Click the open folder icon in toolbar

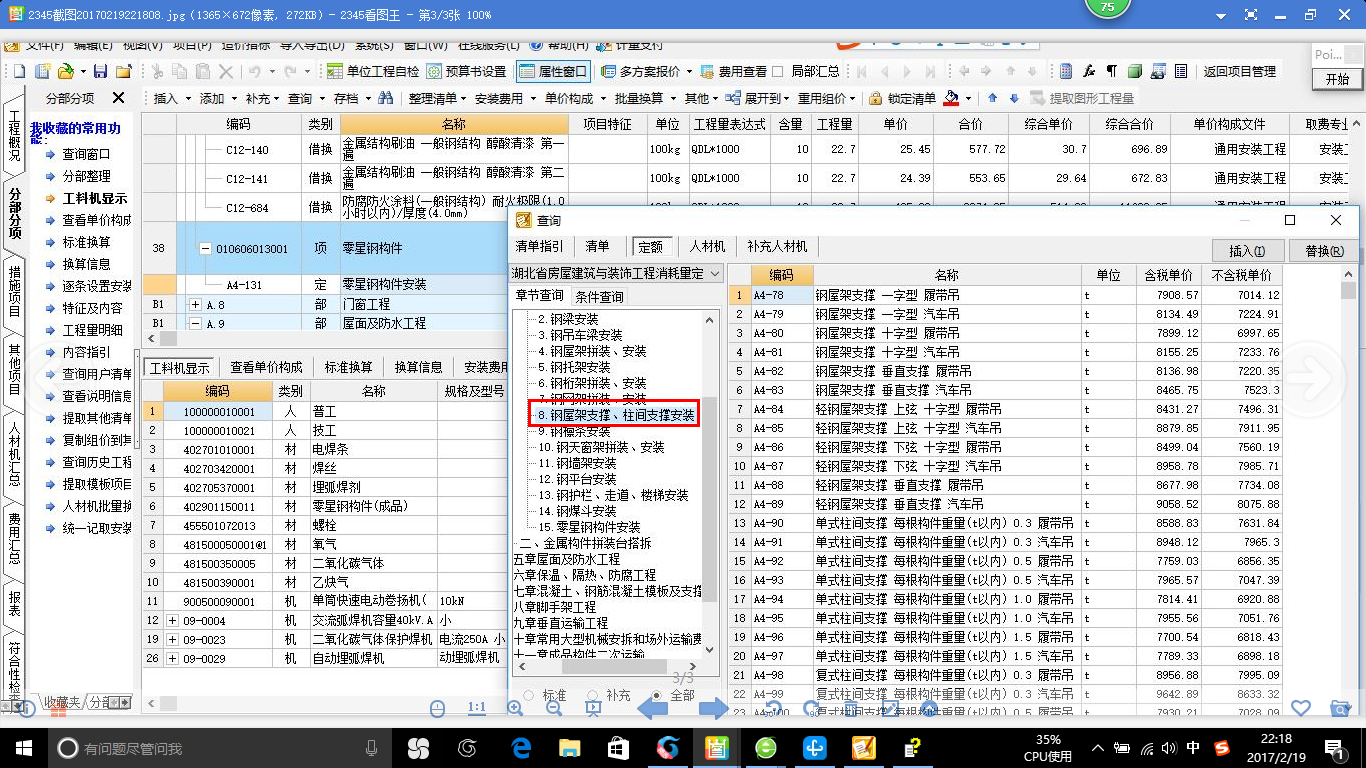point(66,71)
